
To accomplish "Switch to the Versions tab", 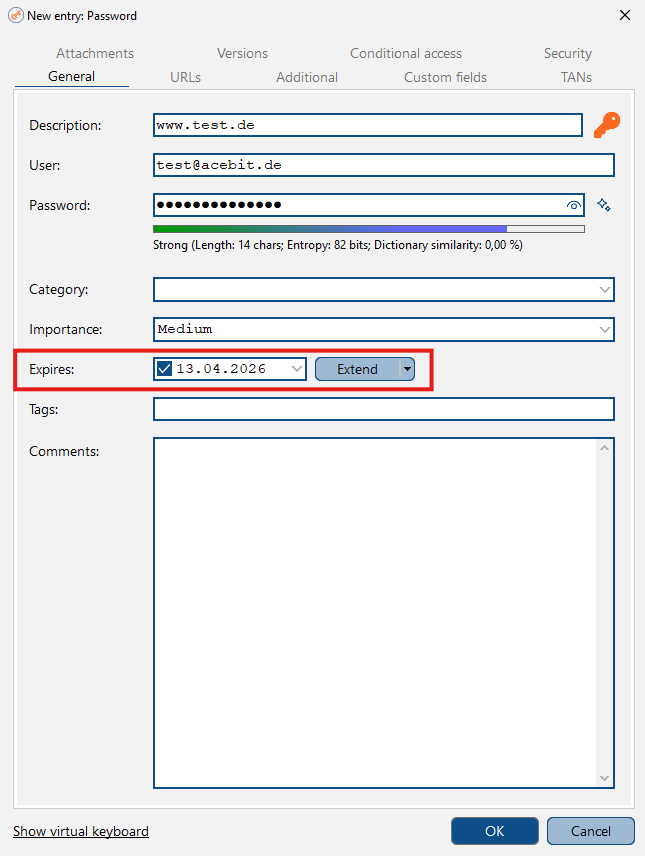I will pos(242,54).
